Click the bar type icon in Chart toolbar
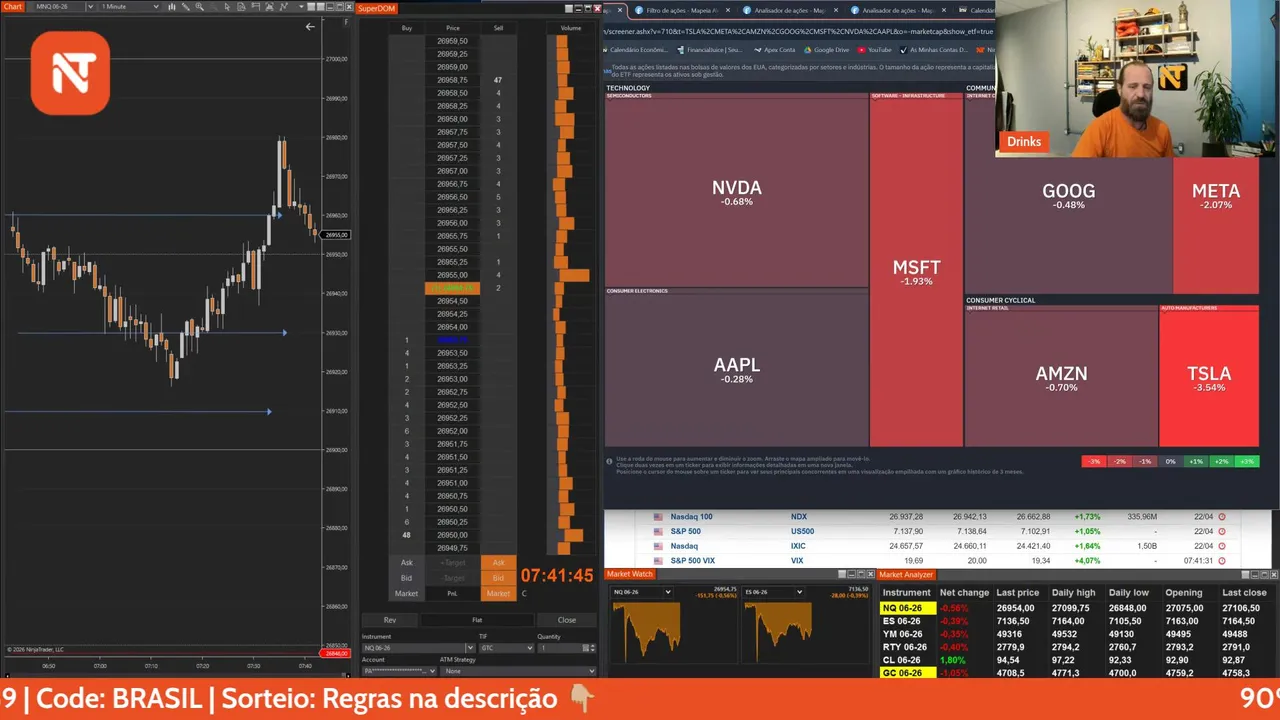 point(171,6)
